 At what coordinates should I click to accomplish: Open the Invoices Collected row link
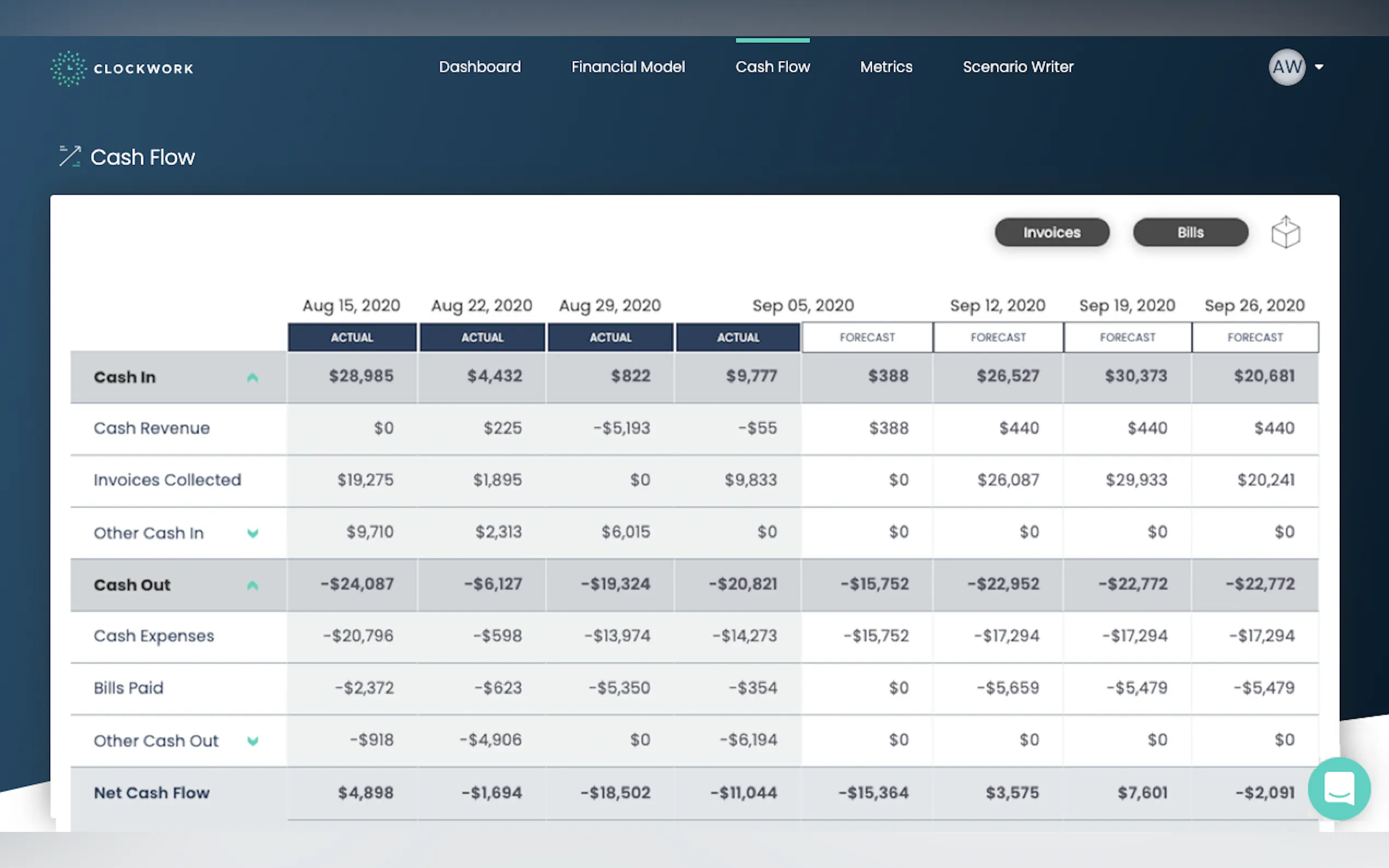pyautogui.click(x=167, y=480)
